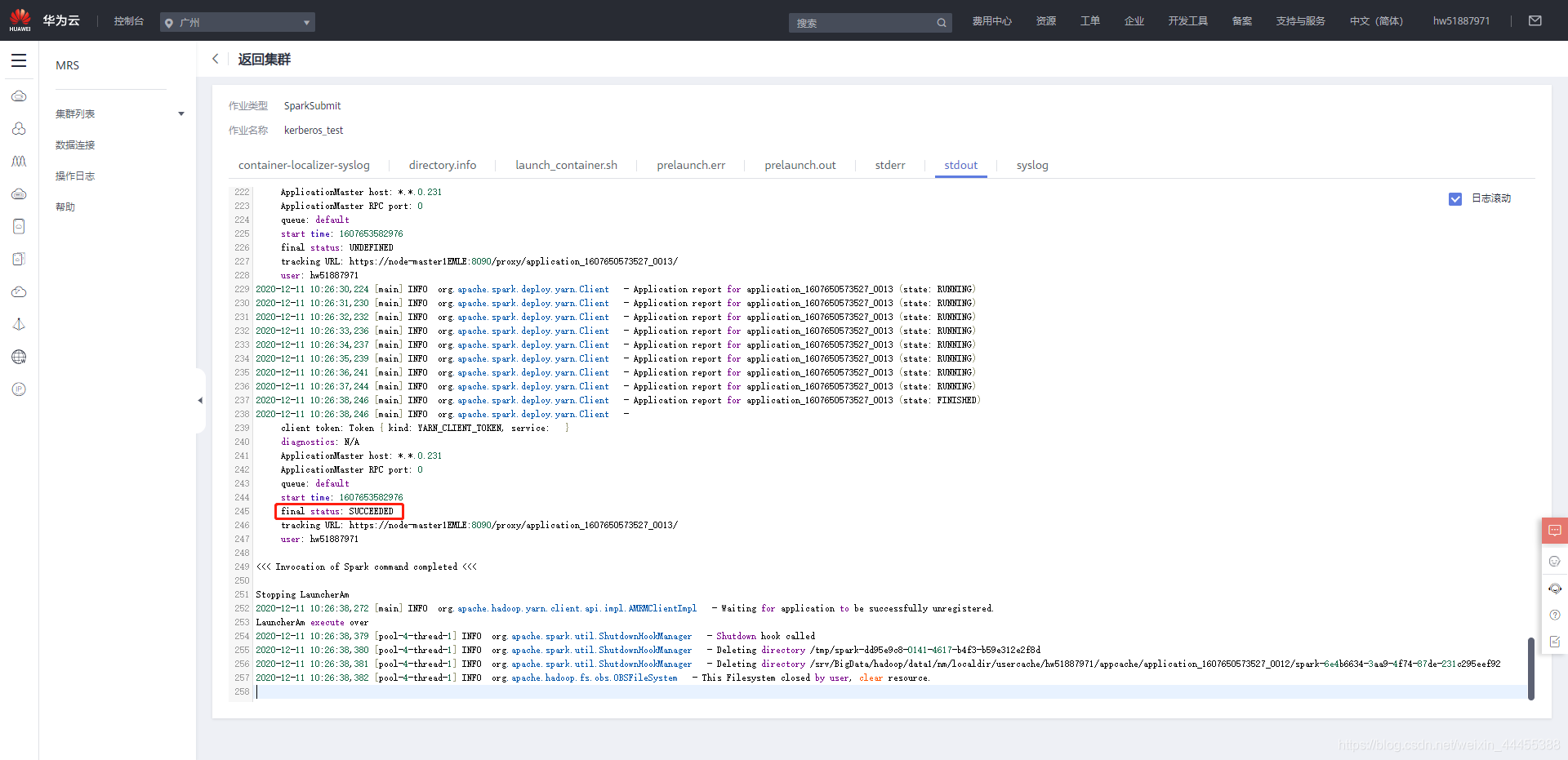This screenshot has height=760, width=1568.
Task: Open the hamburger service menu
Action: 19,60
